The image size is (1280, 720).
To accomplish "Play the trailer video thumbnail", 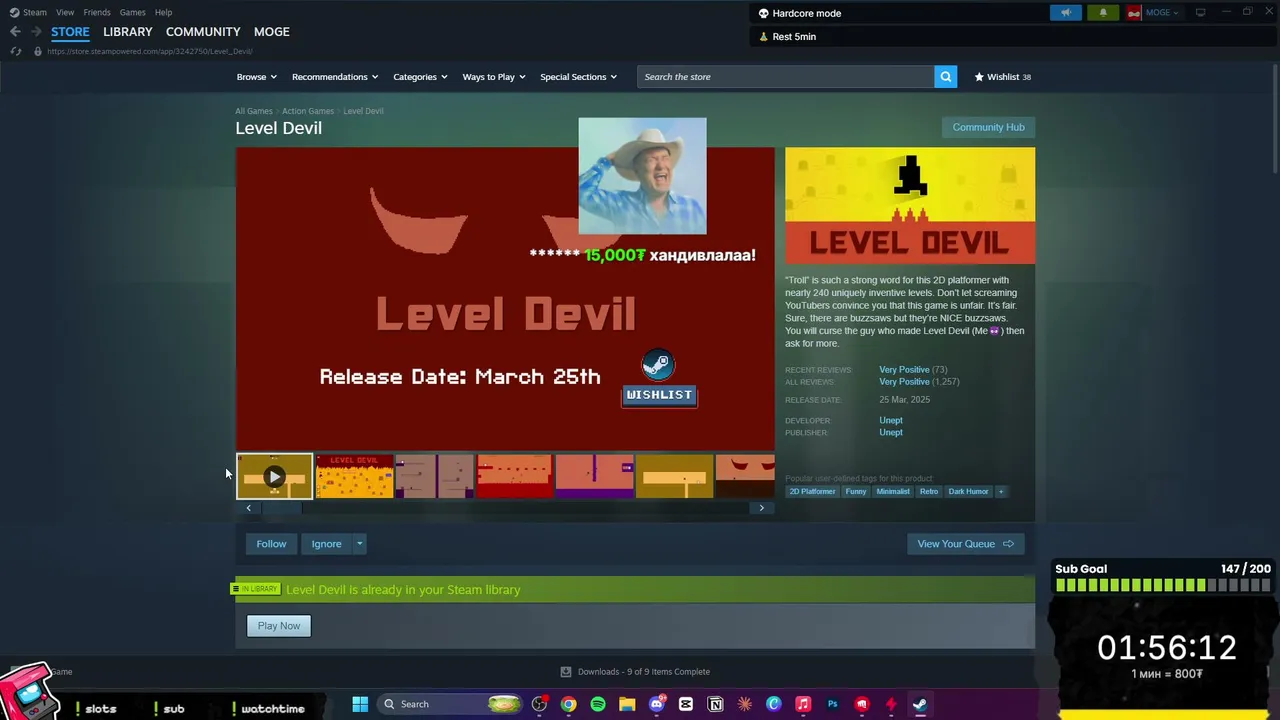I will (x=274, y=477).
